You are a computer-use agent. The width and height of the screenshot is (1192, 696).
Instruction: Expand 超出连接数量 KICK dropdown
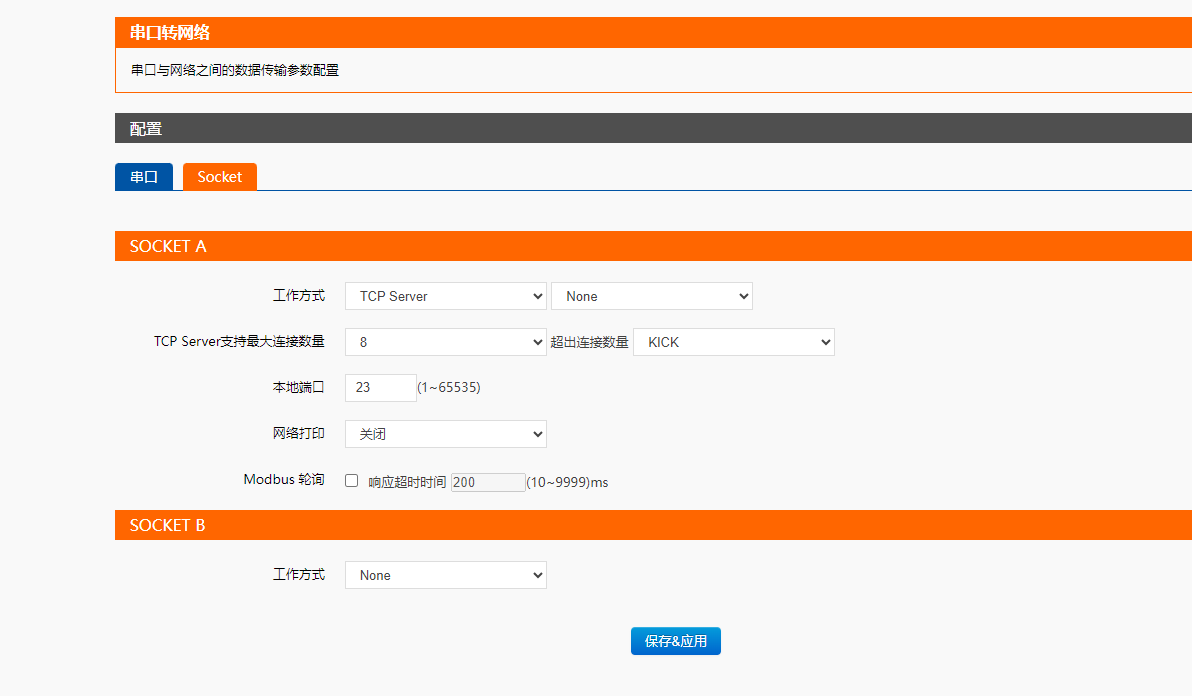click(x=733, y=342)
